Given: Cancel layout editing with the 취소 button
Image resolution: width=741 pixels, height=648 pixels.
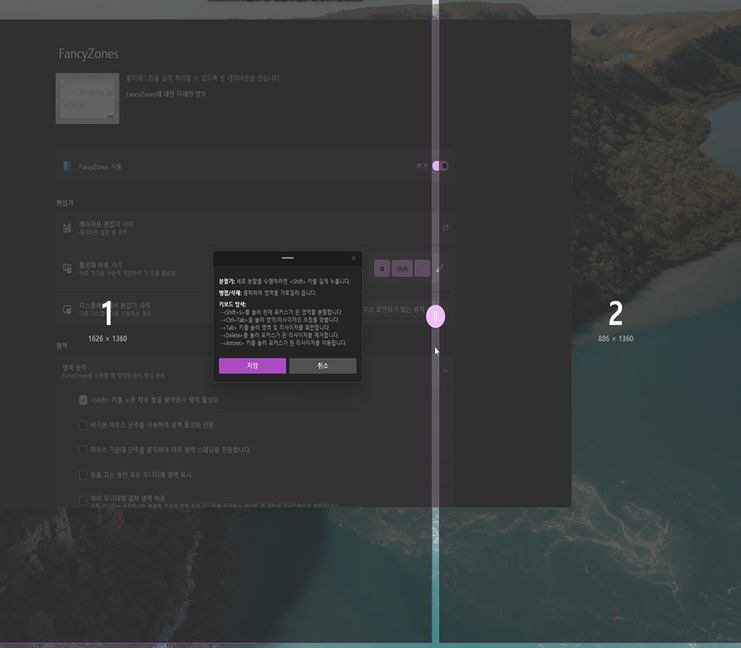Looking at the screenshot, I should point(323,365).
